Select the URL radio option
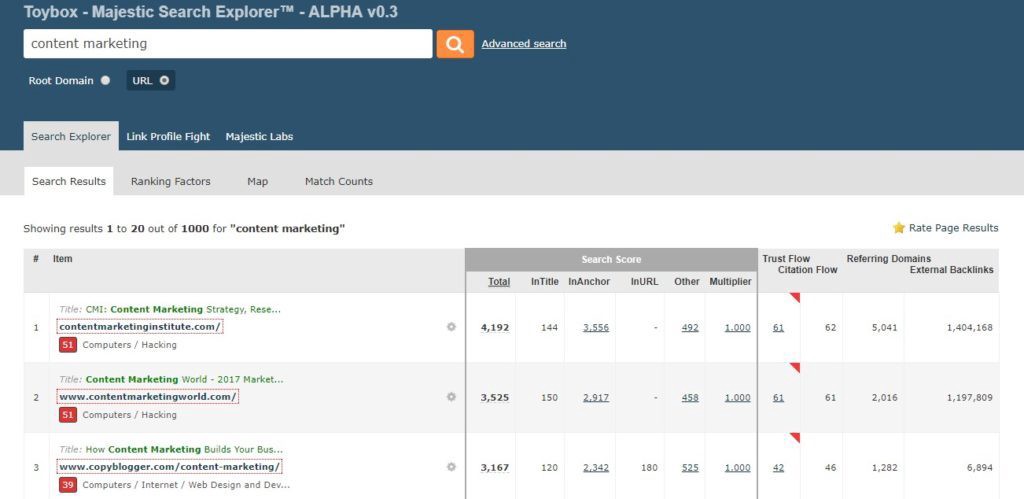The image size is (1024, 499). (164, 81)
